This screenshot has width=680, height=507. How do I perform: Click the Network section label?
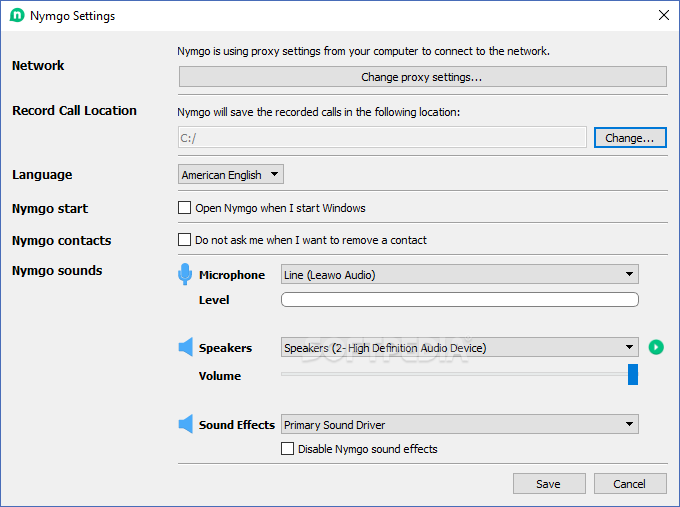click(x=38, y=65)
